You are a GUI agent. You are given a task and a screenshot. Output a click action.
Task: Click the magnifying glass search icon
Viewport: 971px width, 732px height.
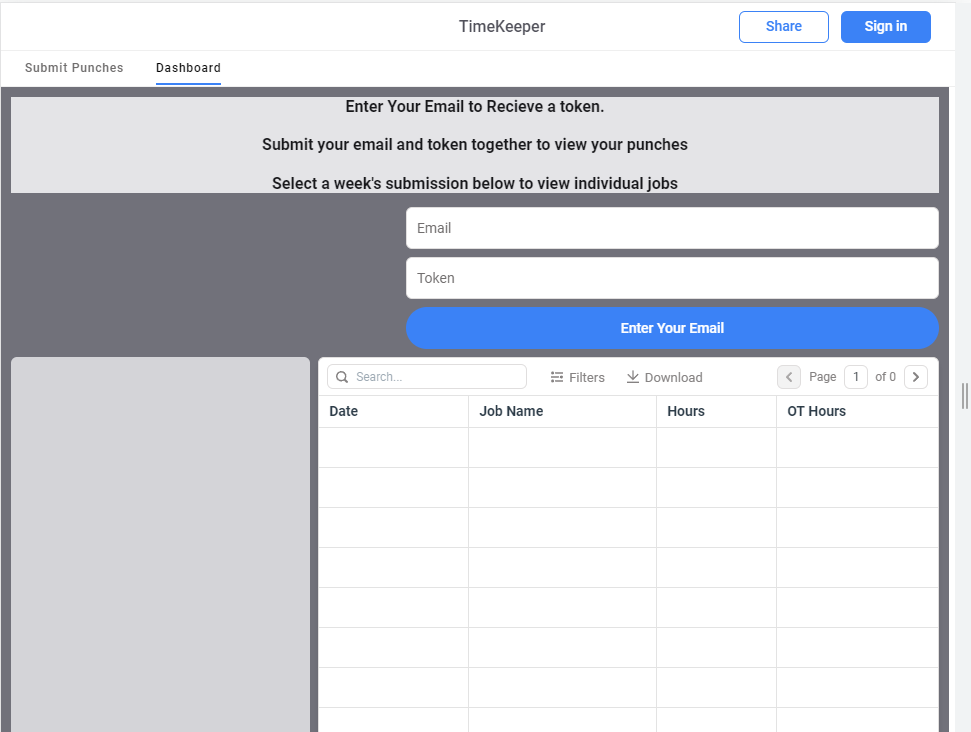click(x=342, y=377)
